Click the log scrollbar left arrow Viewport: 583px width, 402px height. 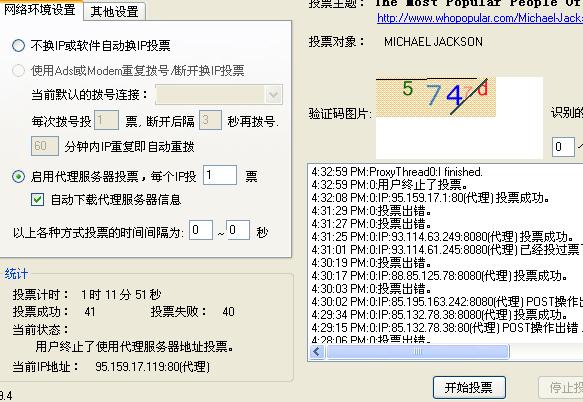pyautogui.click(x=317, y=351)
